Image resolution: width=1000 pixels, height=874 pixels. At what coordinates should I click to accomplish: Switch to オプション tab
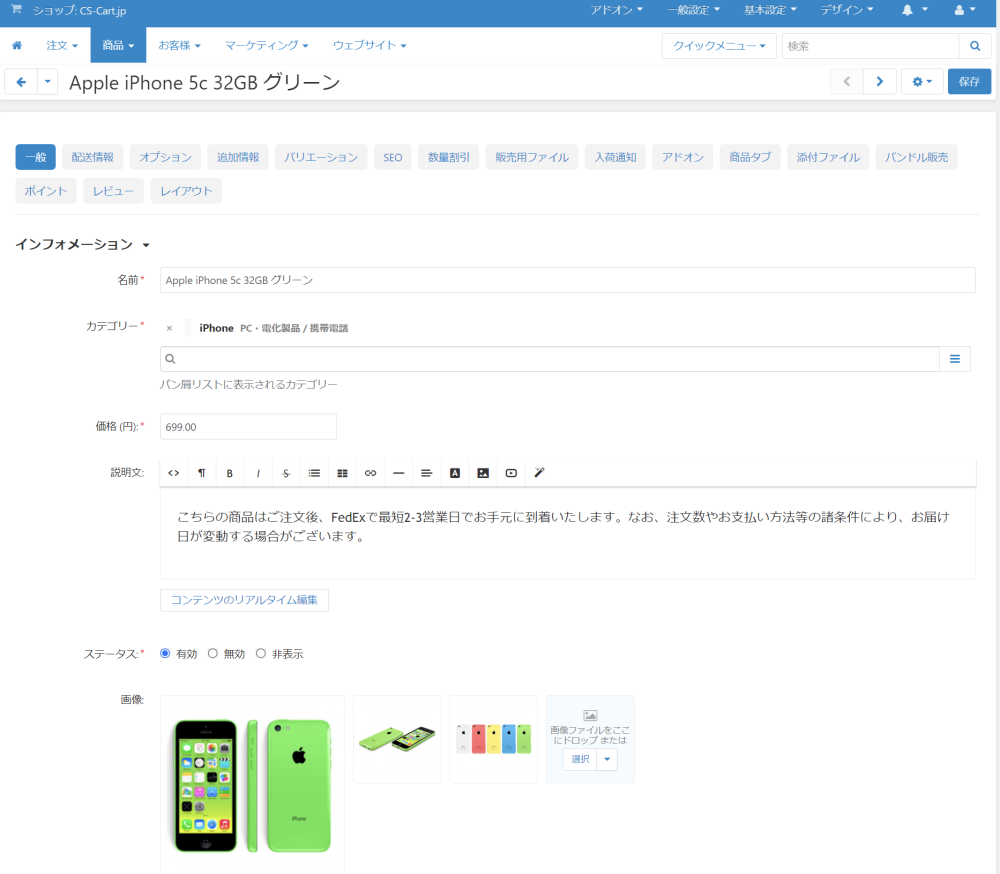[165, 157]
